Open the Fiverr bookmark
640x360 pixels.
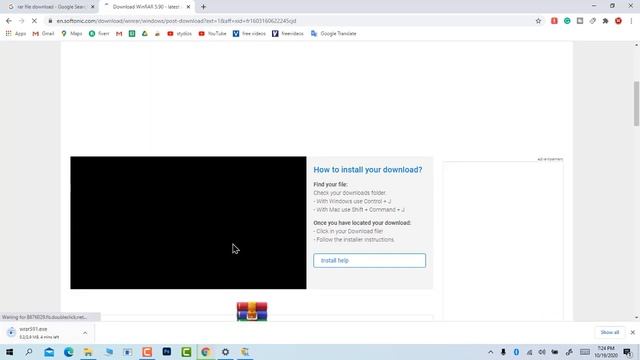coord(99,33)
